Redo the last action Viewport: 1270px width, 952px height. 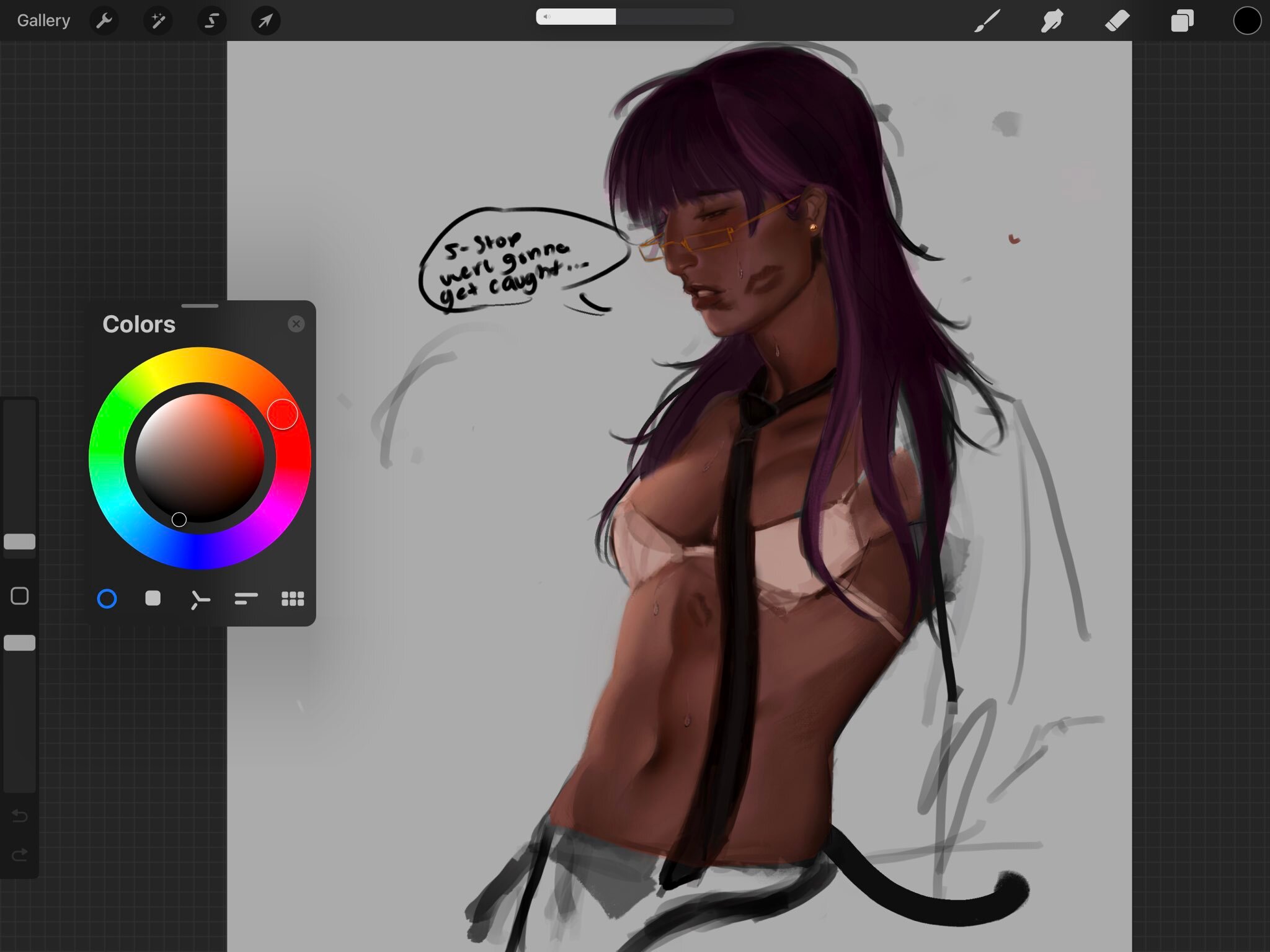click(x=20, y=855)
